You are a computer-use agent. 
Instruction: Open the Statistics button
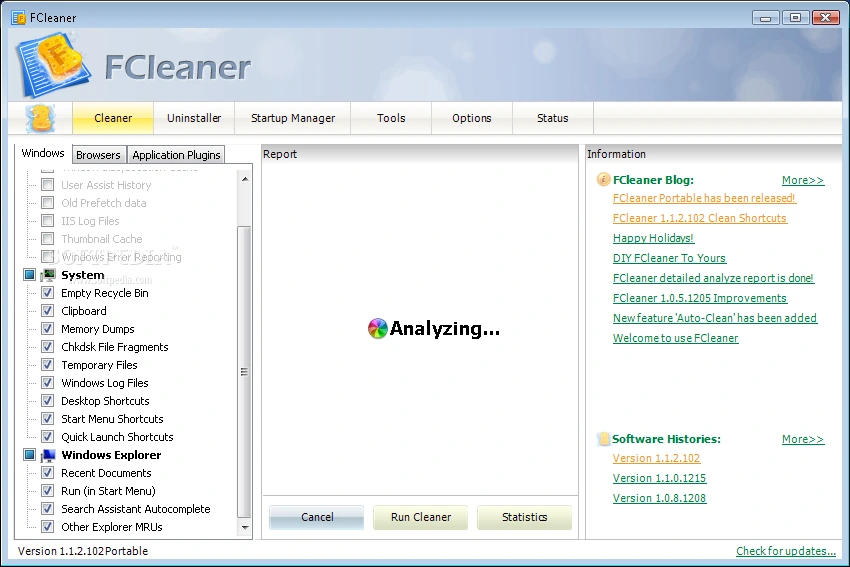tap(524, 517)
